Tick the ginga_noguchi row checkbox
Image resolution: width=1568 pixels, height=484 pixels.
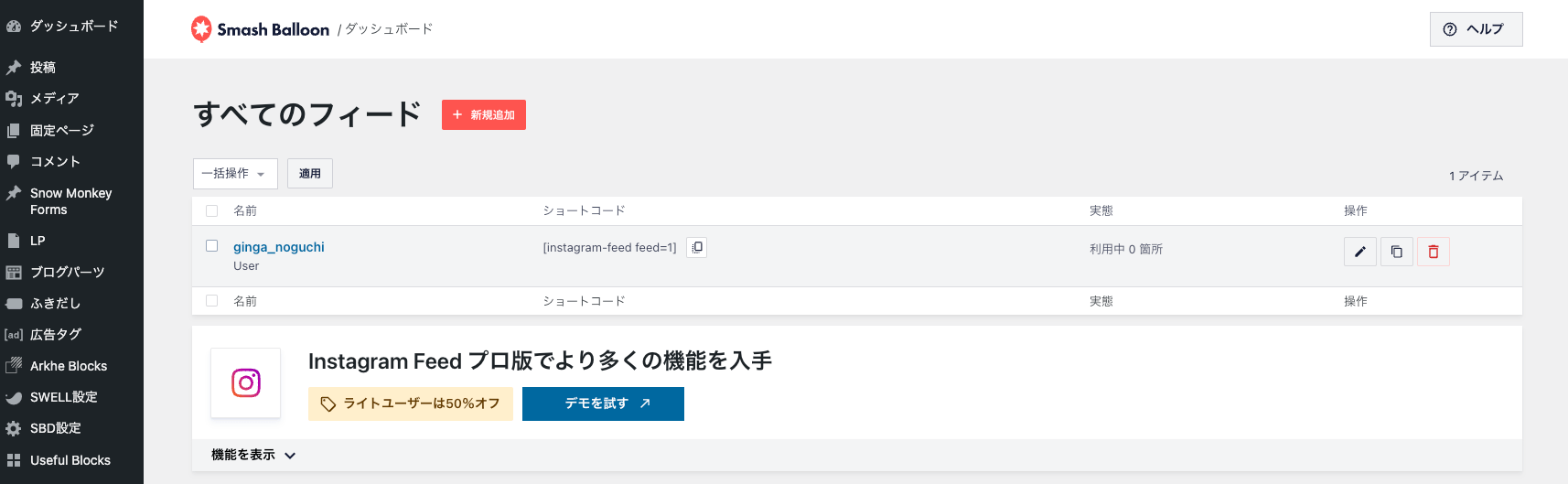coord(212,246)
